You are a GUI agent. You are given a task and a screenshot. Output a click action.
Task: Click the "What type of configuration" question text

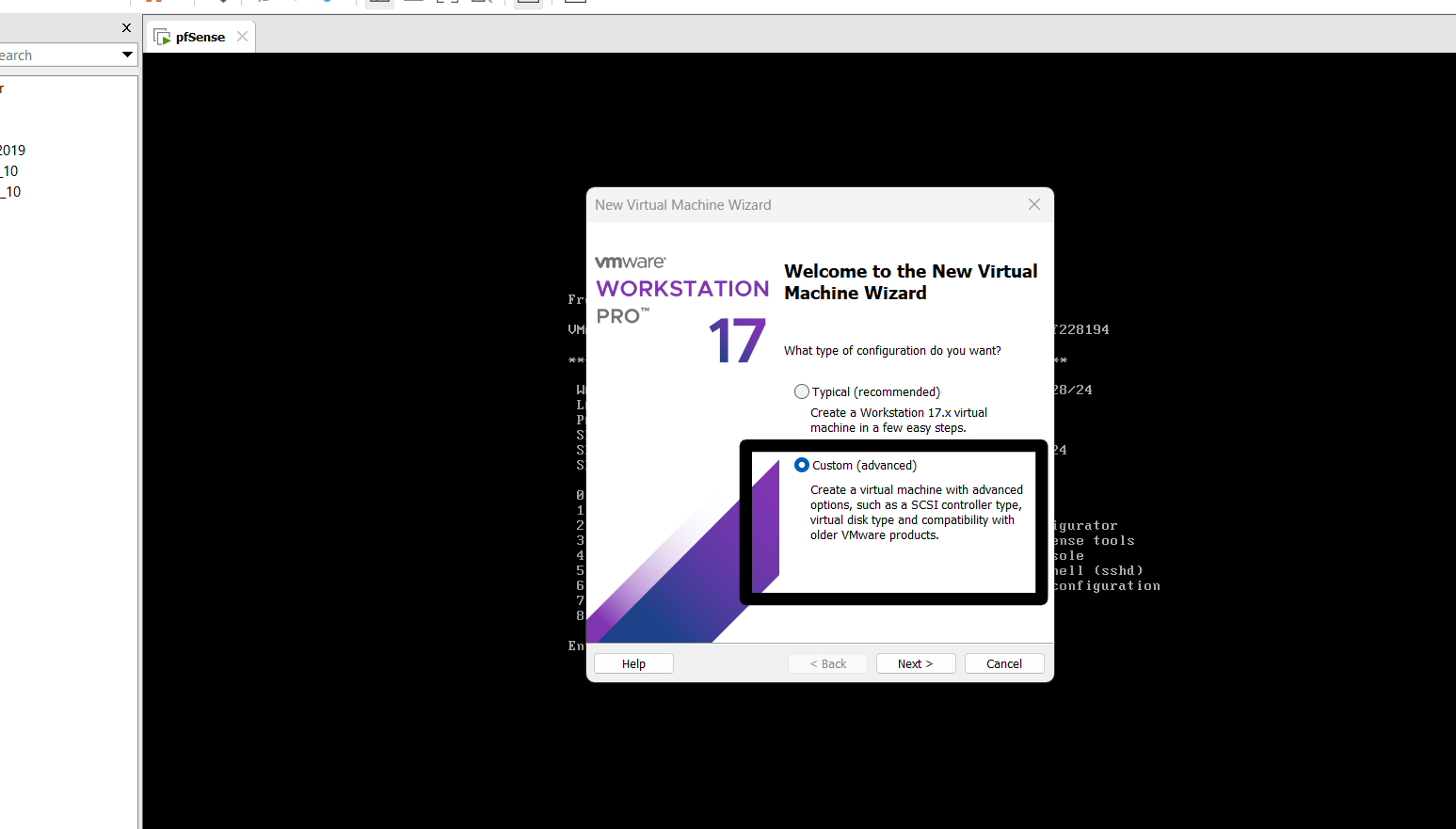(892, 351)
